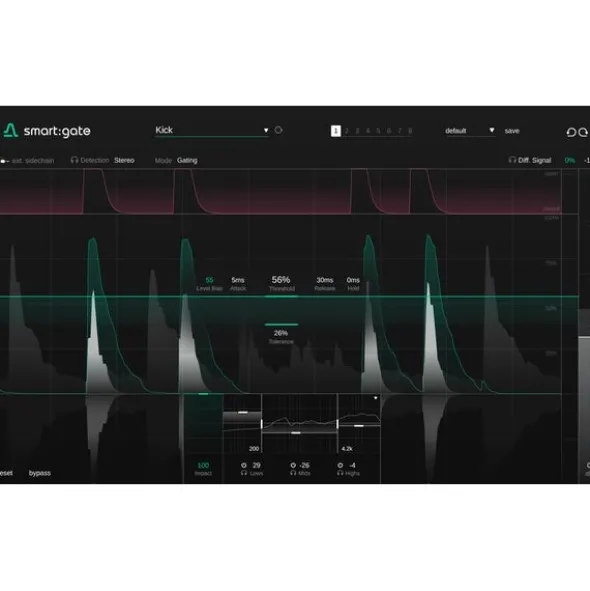Click the Attack value 5ms
The height and width of the screenshot is (591, 590).
tap(238, 280)
